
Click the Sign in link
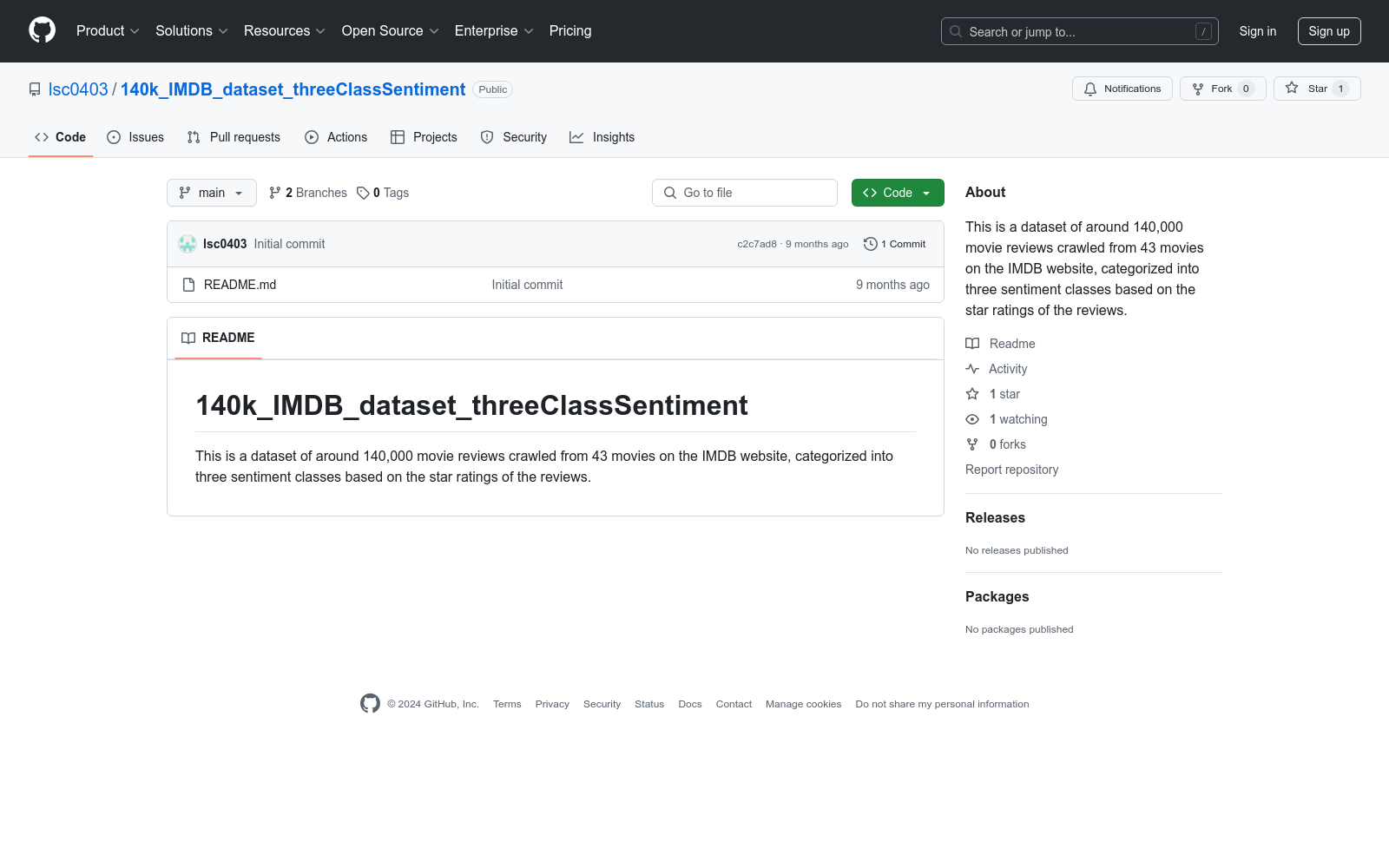1258,31
